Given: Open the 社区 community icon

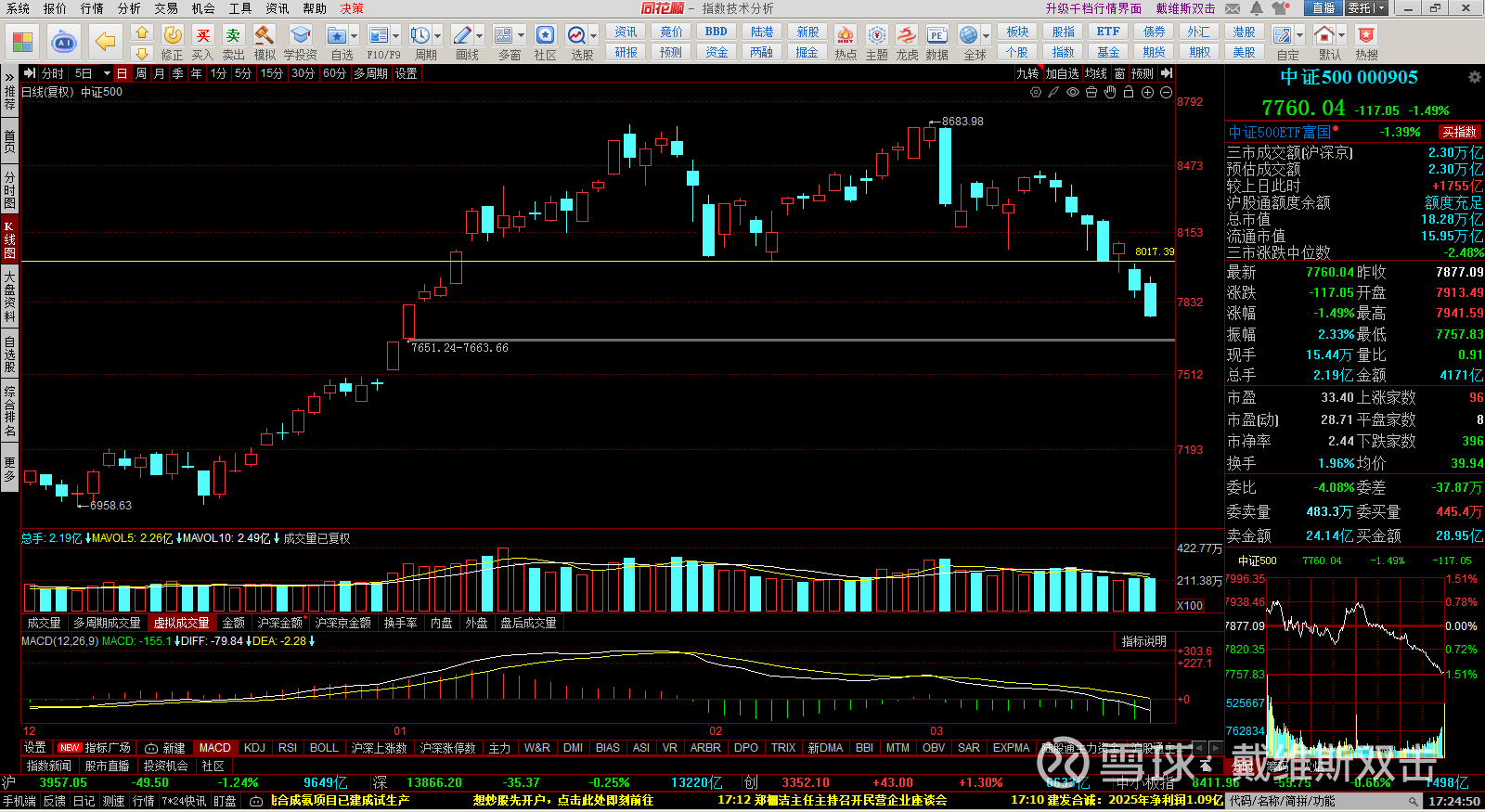Looking at the screenshot, I should click(x=545, y=35).
